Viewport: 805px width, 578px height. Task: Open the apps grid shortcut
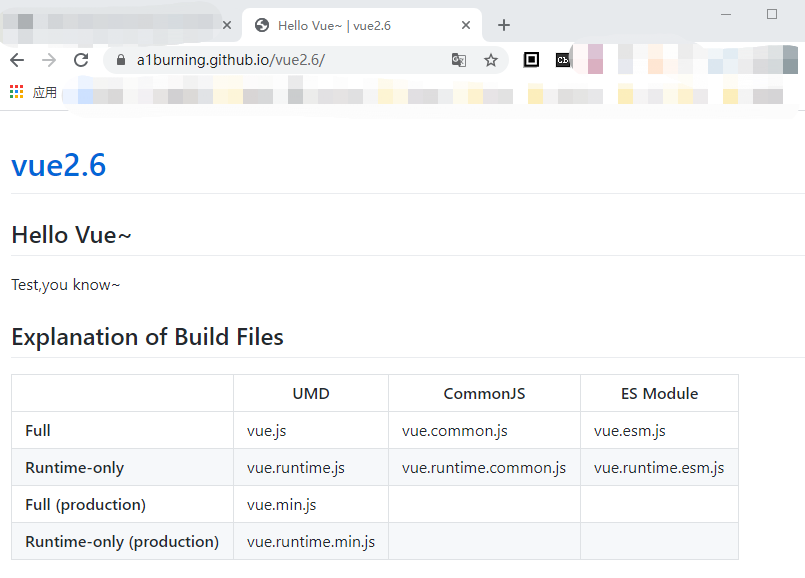pyautogui.click(x=16, y=92)
